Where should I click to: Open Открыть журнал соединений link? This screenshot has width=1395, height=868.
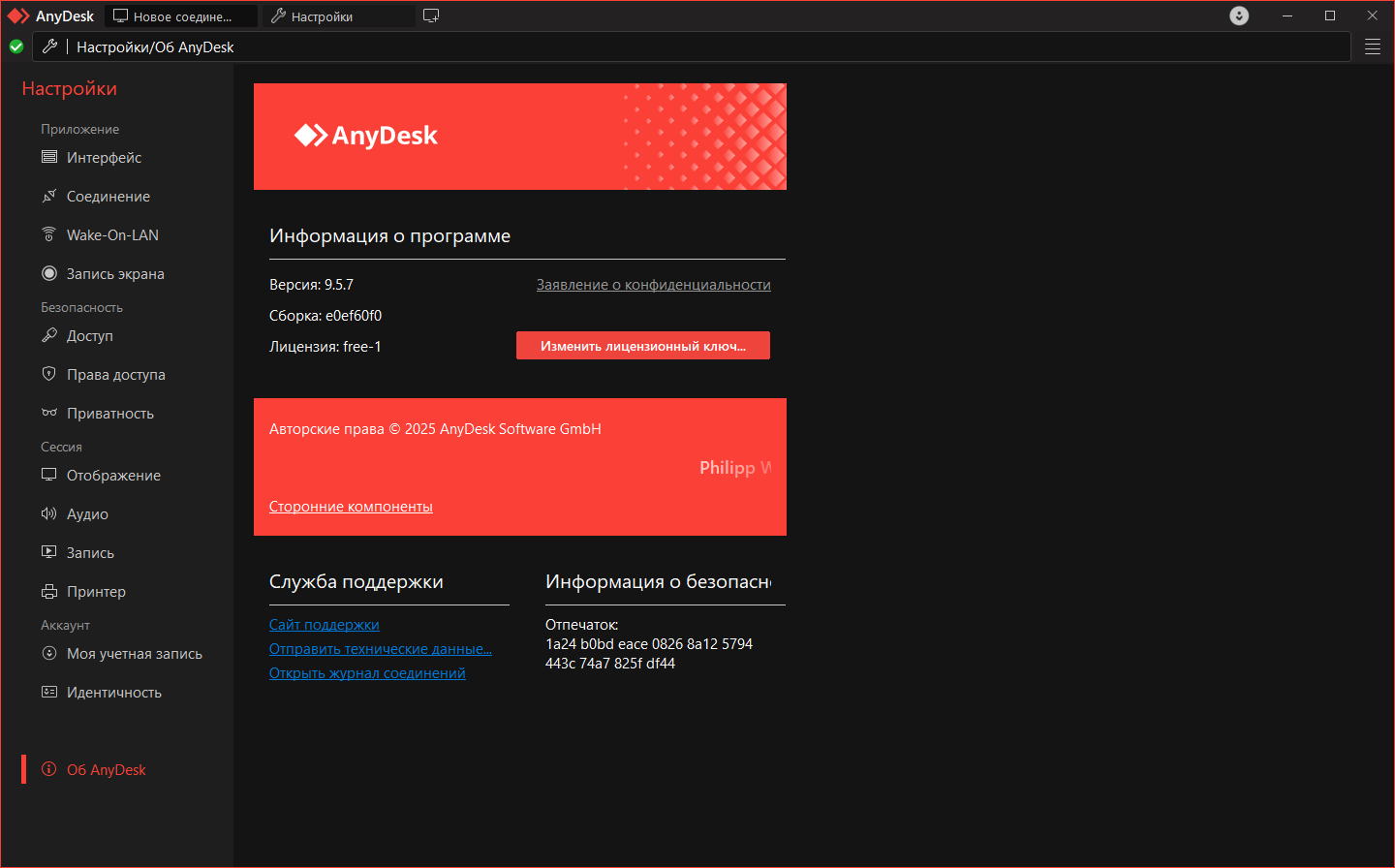367,673
